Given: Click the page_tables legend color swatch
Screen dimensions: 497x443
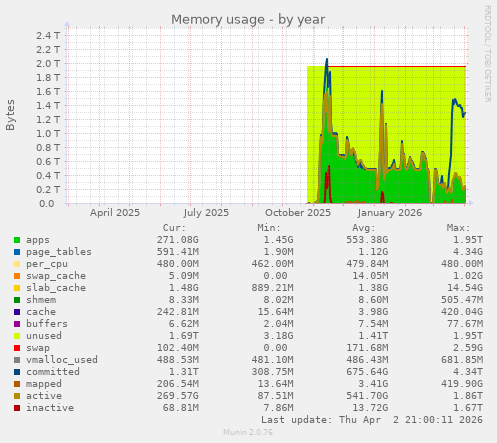Looking at the screenshot, I should coord(17,252).
